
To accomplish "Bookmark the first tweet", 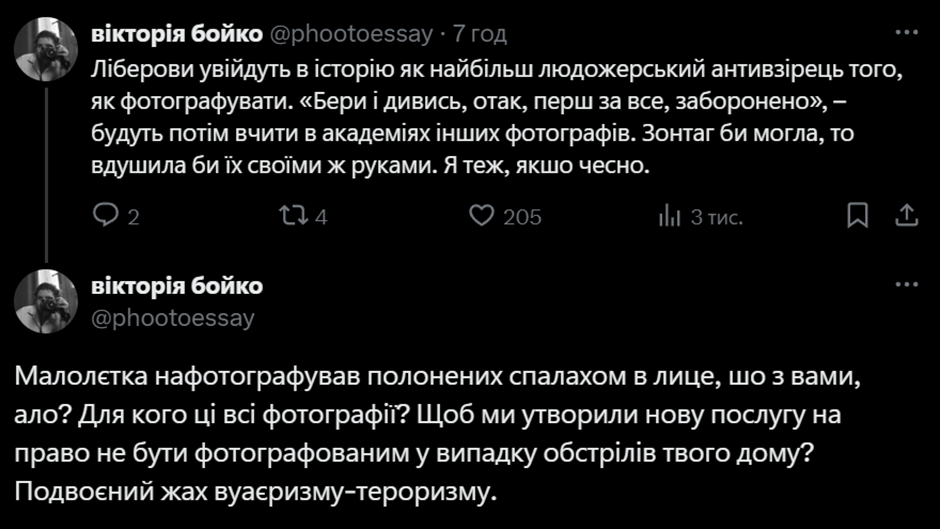I will point(858,216).
